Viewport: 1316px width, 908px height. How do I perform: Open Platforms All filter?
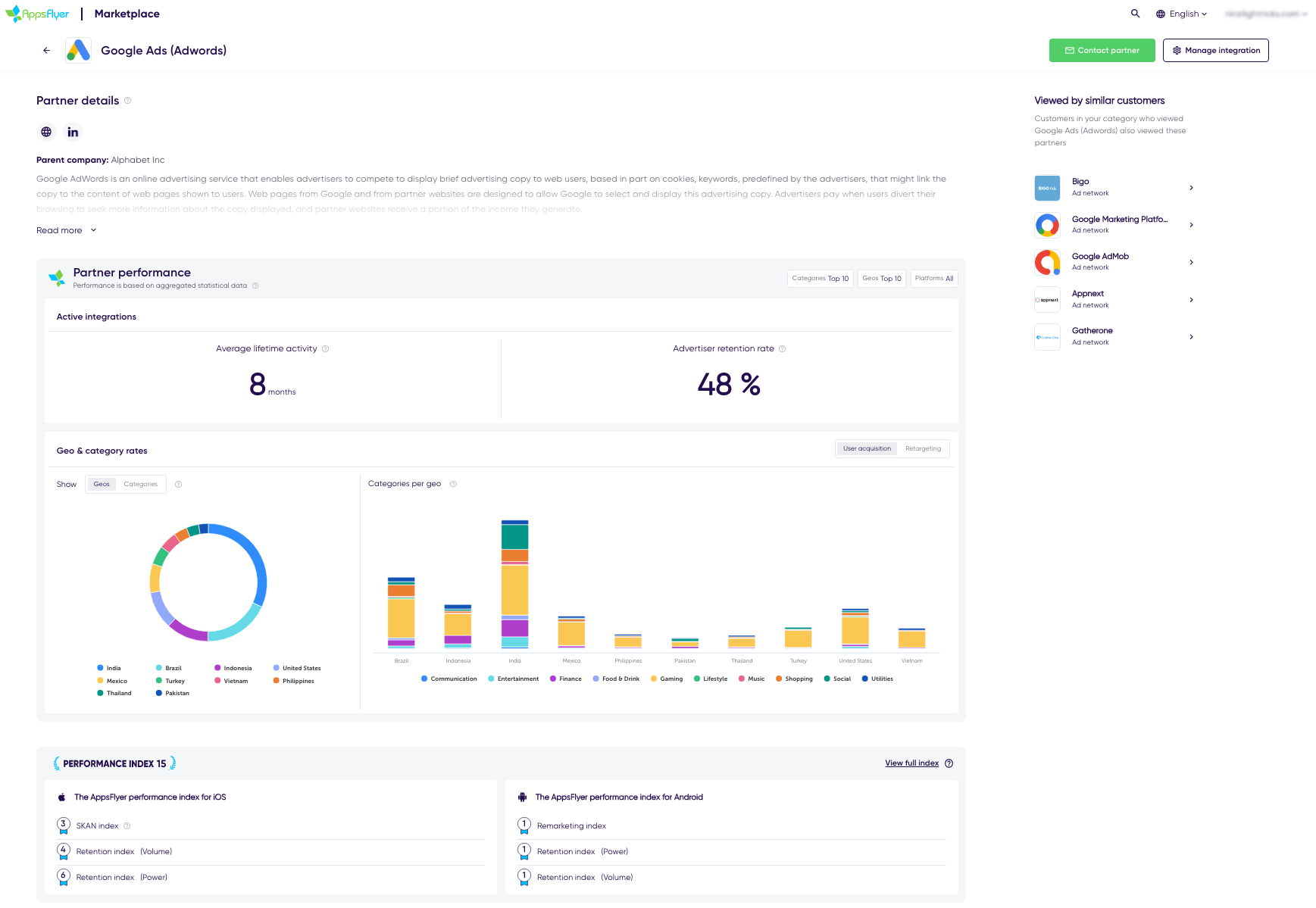pos(934,279)
